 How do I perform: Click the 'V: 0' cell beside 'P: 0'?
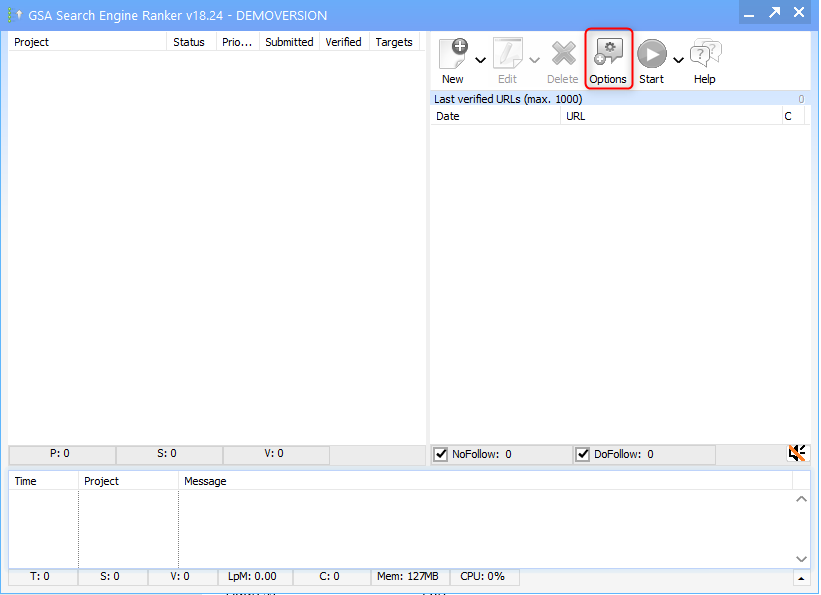274,454
